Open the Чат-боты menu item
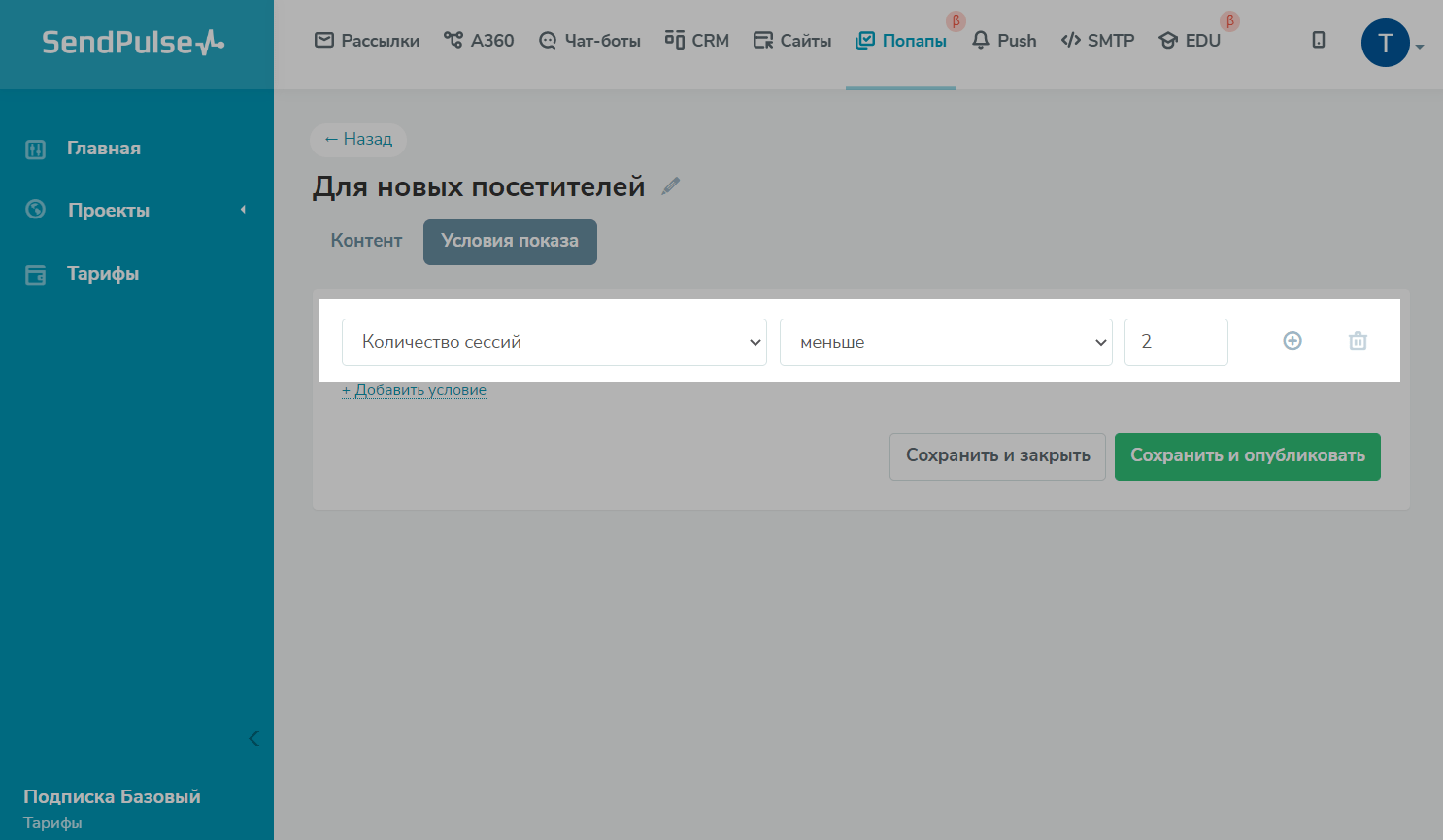Image resolution: width=1443 pixels, height=840 pixels. click(589, 41)
